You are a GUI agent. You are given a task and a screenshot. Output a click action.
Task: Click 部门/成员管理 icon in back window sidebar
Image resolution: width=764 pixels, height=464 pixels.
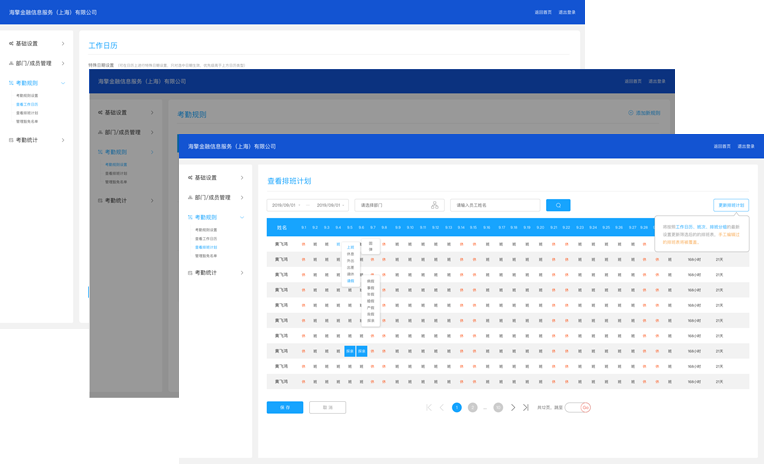(x=11, y=63)
